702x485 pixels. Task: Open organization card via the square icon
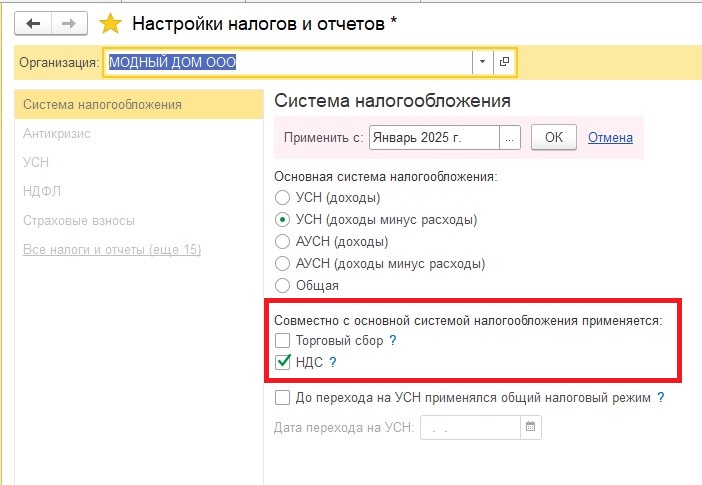[505, 62]
